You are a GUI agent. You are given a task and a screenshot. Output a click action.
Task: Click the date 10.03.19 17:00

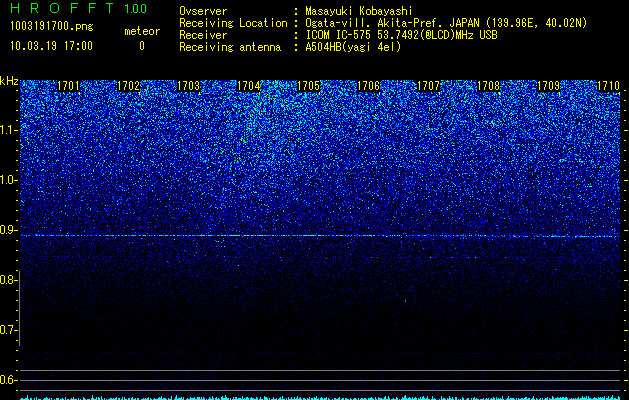point(51,46)
